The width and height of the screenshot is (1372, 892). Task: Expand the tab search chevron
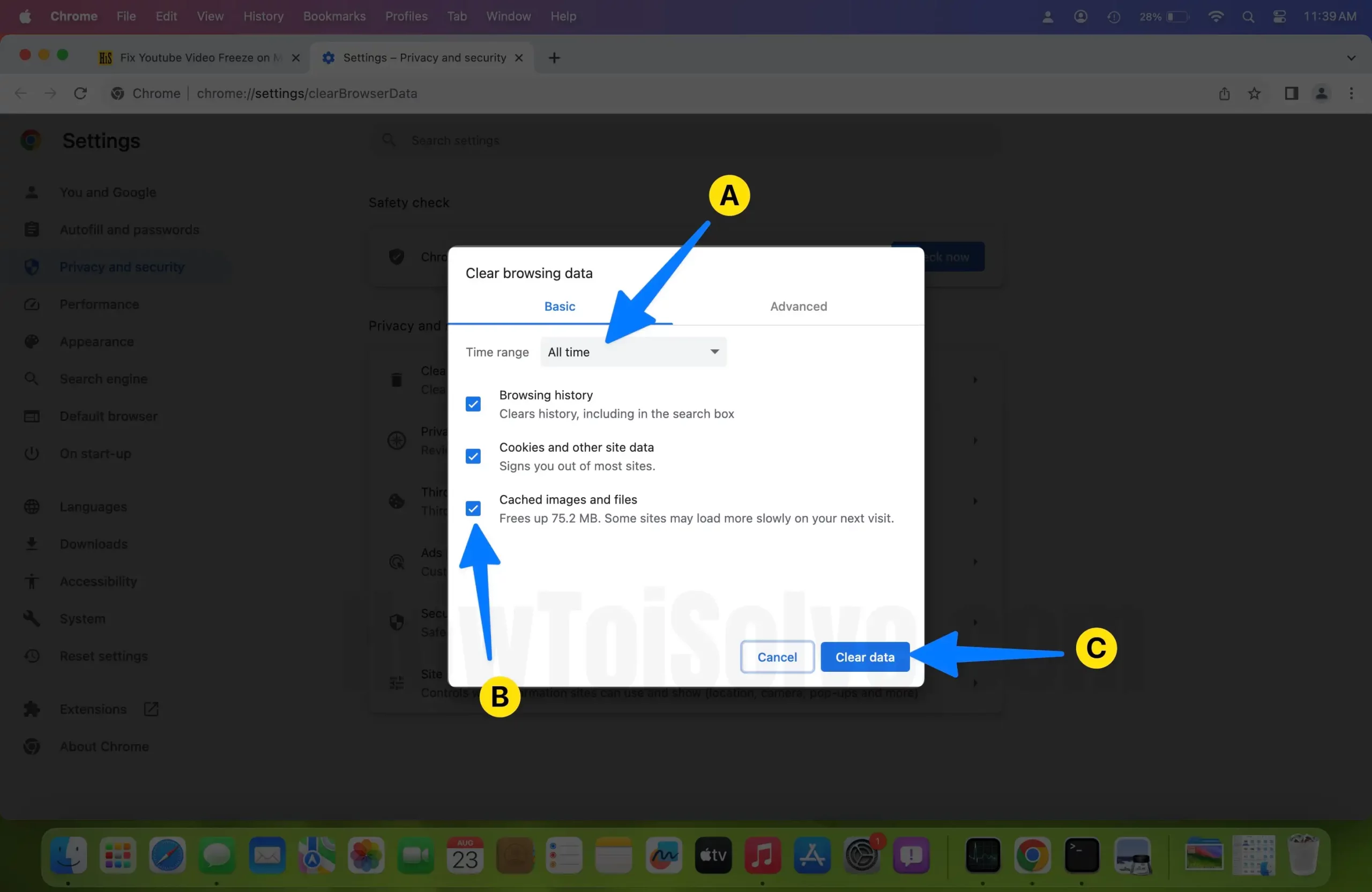[1351, 58]
